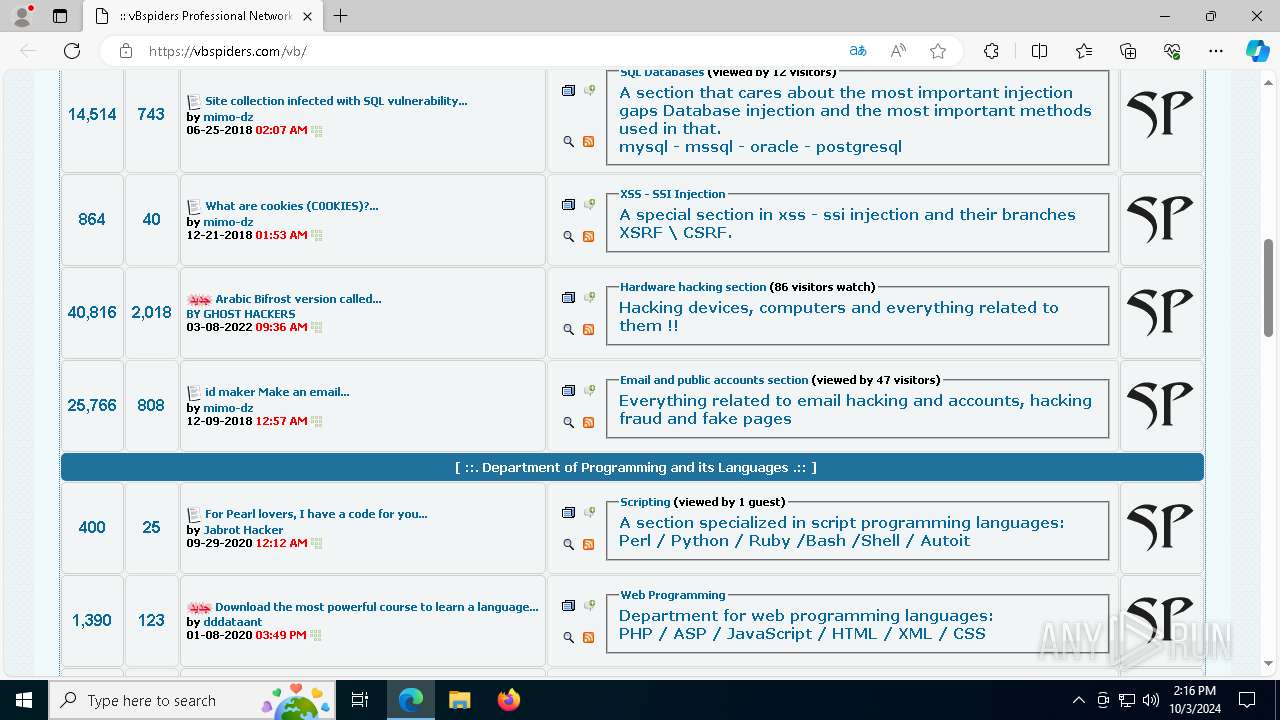
Task: Open thread "Arabic Bifrost version called..."
Action: point(298,299)
